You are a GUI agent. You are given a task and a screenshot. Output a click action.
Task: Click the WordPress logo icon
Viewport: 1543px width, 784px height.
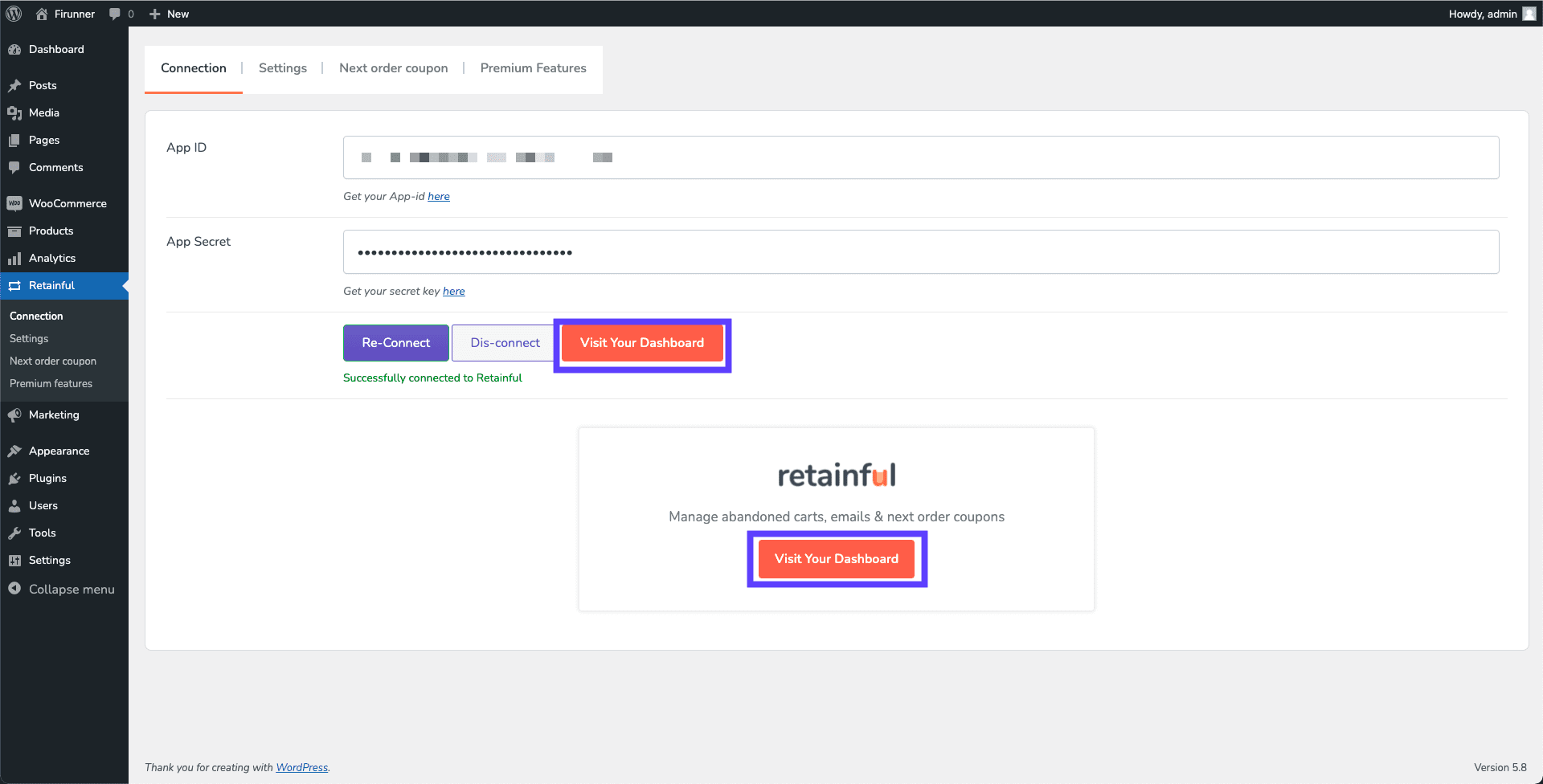coord(14,14)
